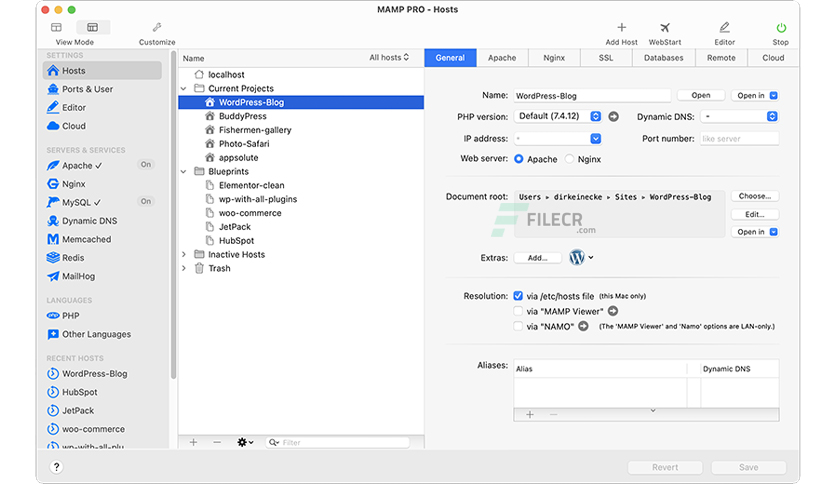Click the host Filter search field
Image resolution: width=836 pixels, height=484 pixels.
click(x=337, y=442)
